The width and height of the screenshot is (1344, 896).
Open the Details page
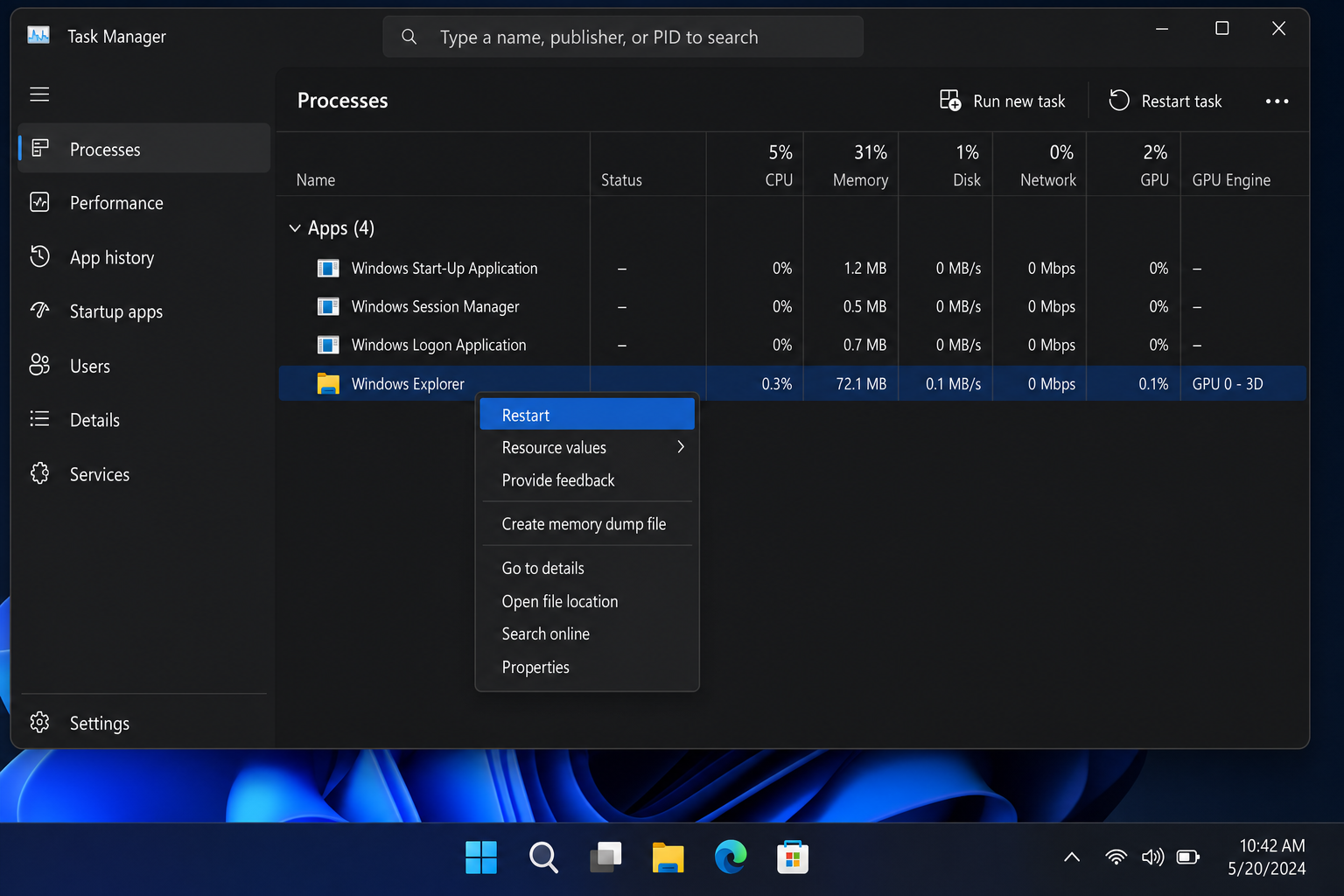143,420
